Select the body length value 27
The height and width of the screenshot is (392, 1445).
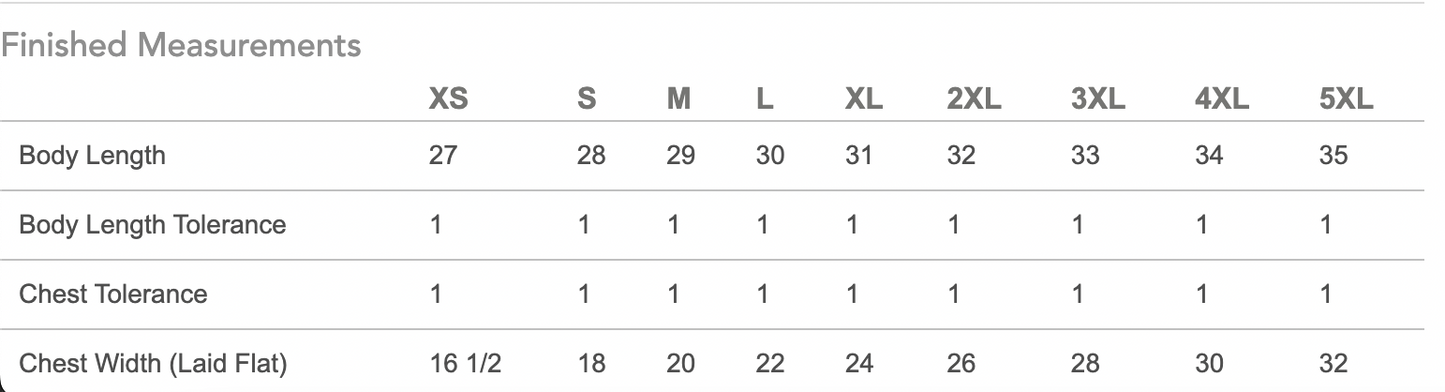(443, 156)
